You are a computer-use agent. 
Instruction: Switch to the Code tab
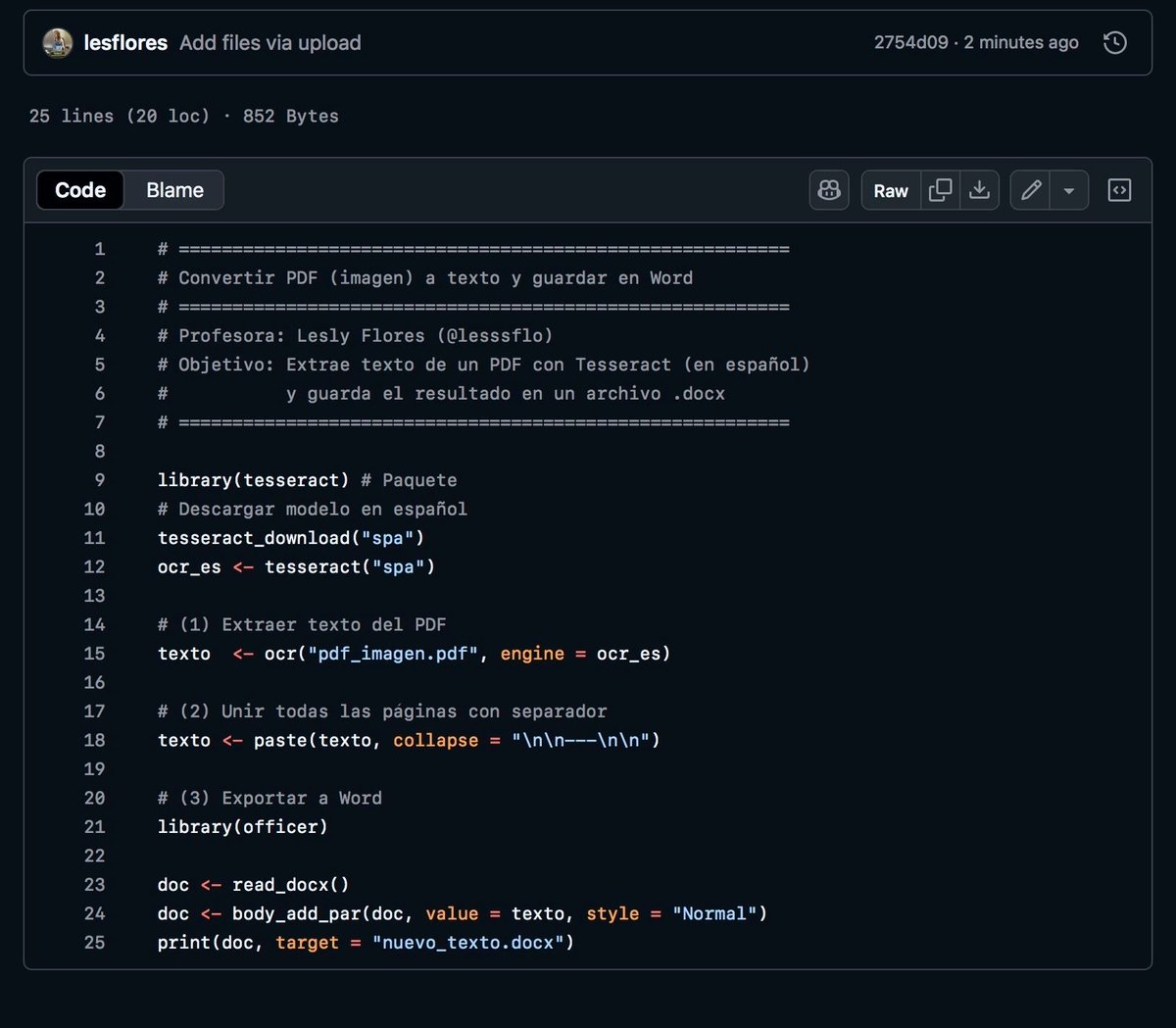80,190
